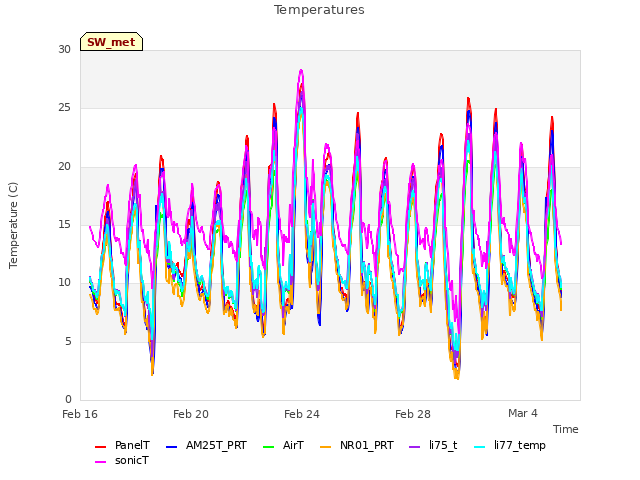This screenshot has width=640, height=480.
Task: Click the 25 y-axis tick label
Action: pyautogui.click(x=64, y=108)
